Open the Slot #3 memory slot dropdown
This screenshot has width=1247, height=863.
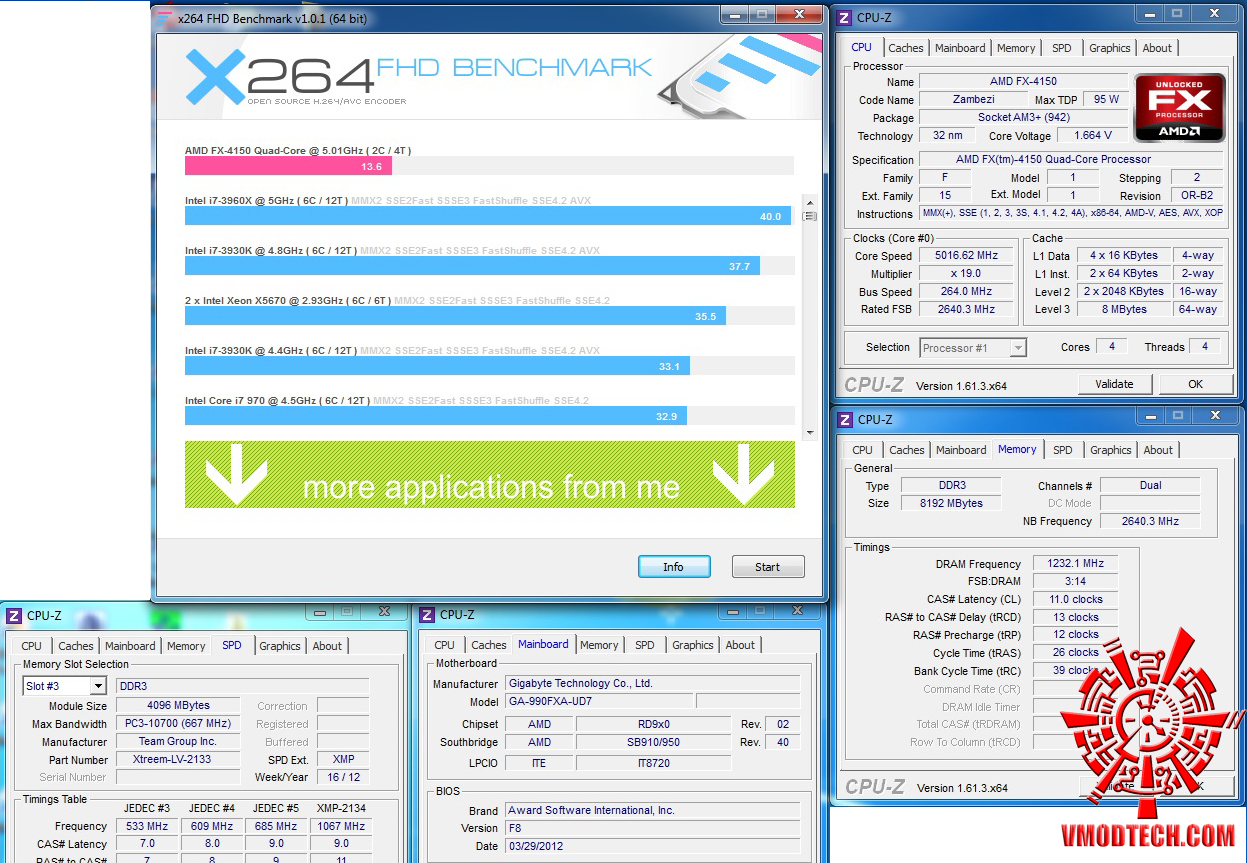[65, 686]
